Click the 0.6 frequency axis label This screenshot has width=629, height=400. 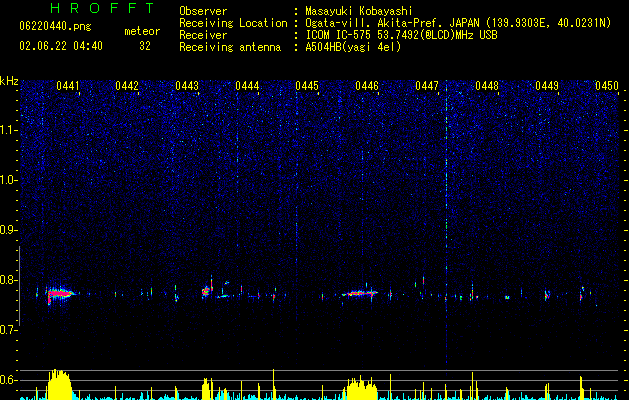point(8,380)
